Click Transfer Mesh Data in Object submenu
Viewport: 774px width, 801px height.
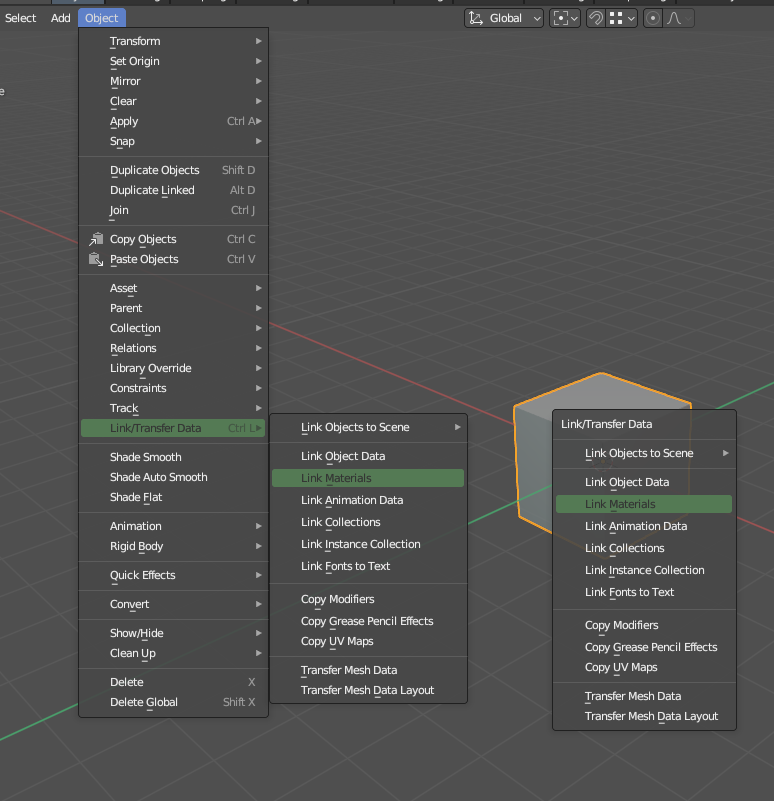[368, 670]
